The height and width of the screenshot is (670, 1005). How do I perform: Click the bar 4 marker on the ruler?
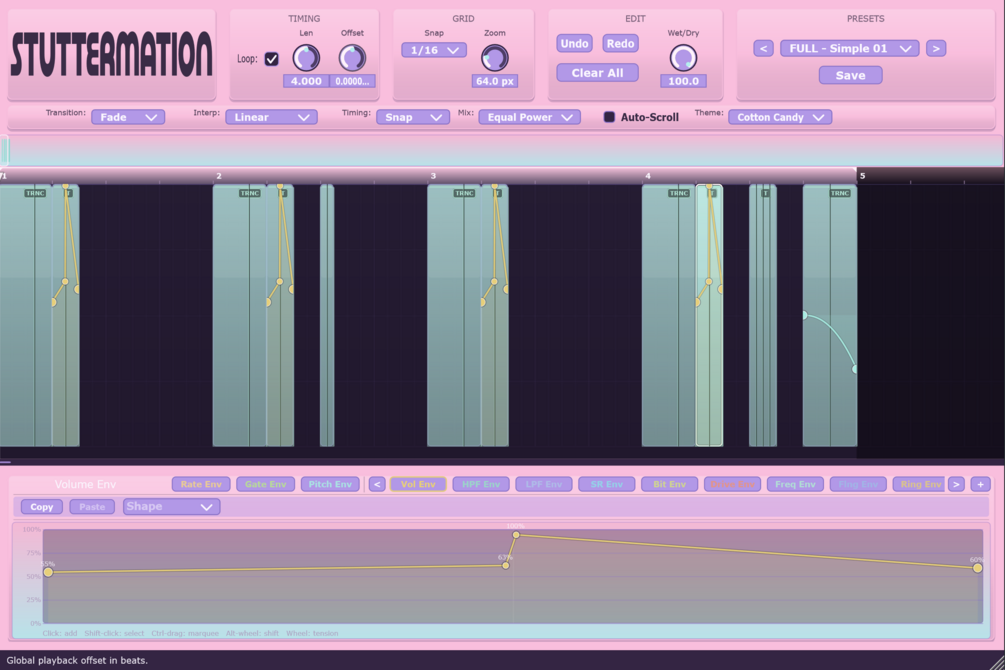click(648, 176)
